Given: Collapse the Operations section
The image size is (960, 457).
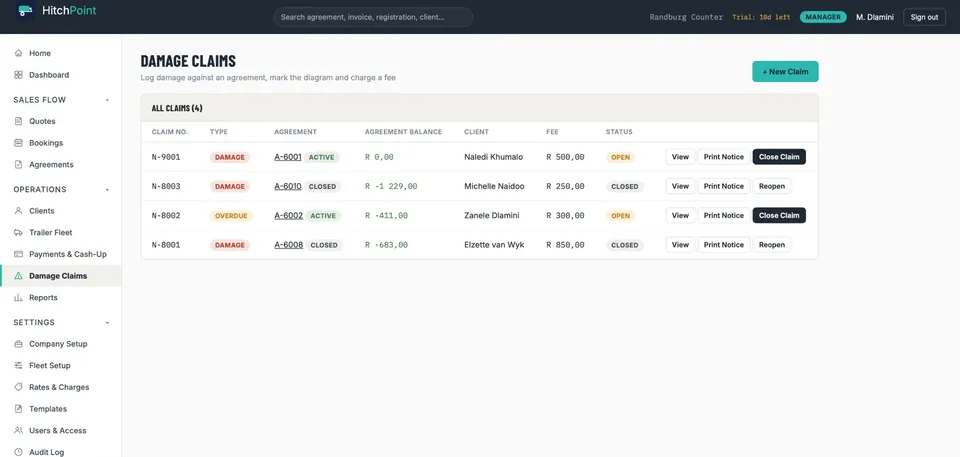Looking at the screenshot, I should 107,189.
